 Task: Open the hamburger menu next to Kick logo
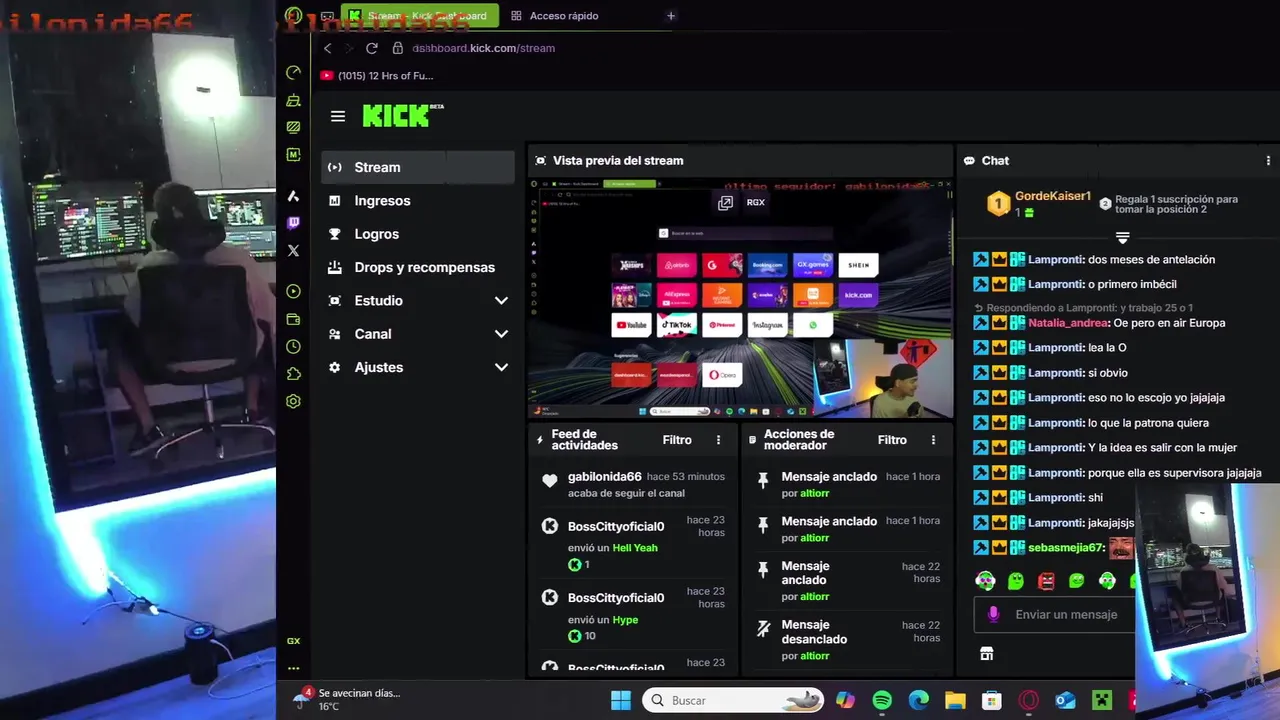click(x=338, y=116)
